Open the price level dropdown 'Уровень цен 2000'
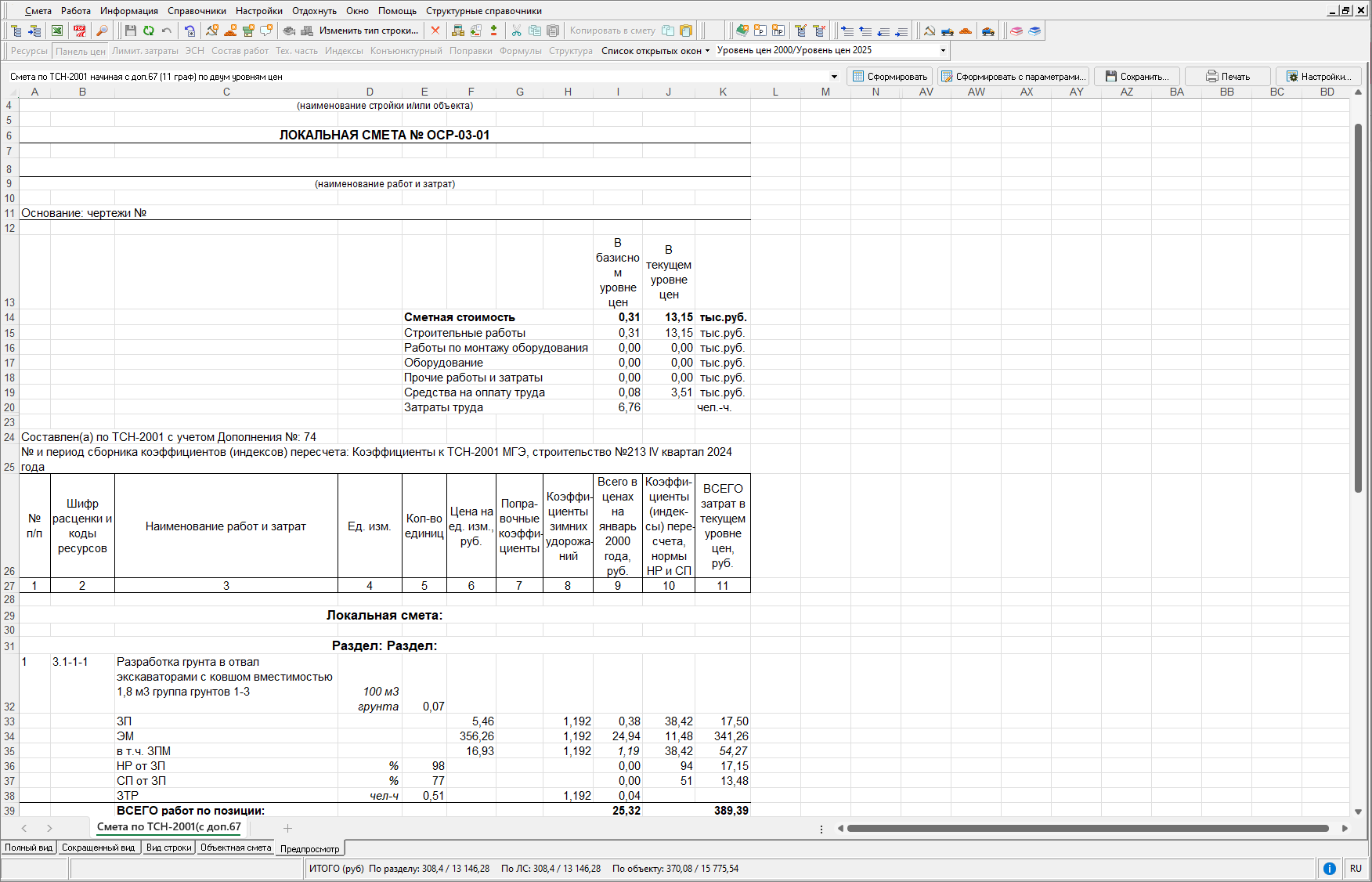Viewport: 1372px width, 882px height. [x=942, y=50]
